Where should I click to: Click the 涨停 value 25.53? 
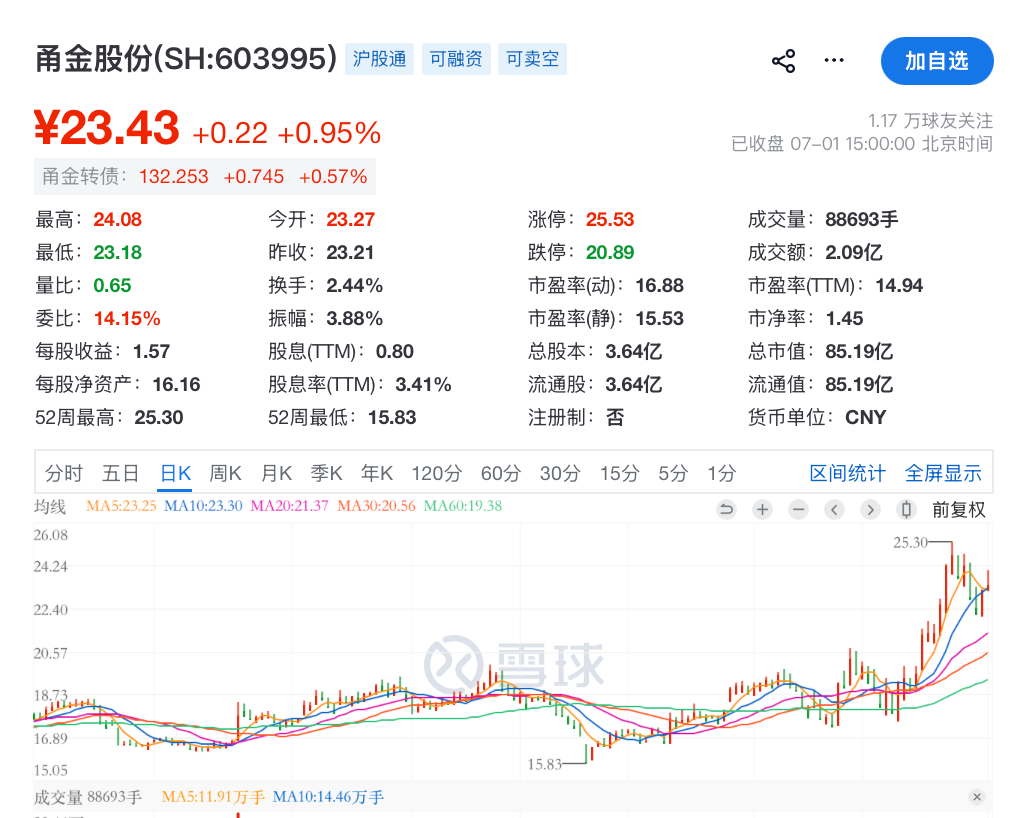[x=610, y=220]
